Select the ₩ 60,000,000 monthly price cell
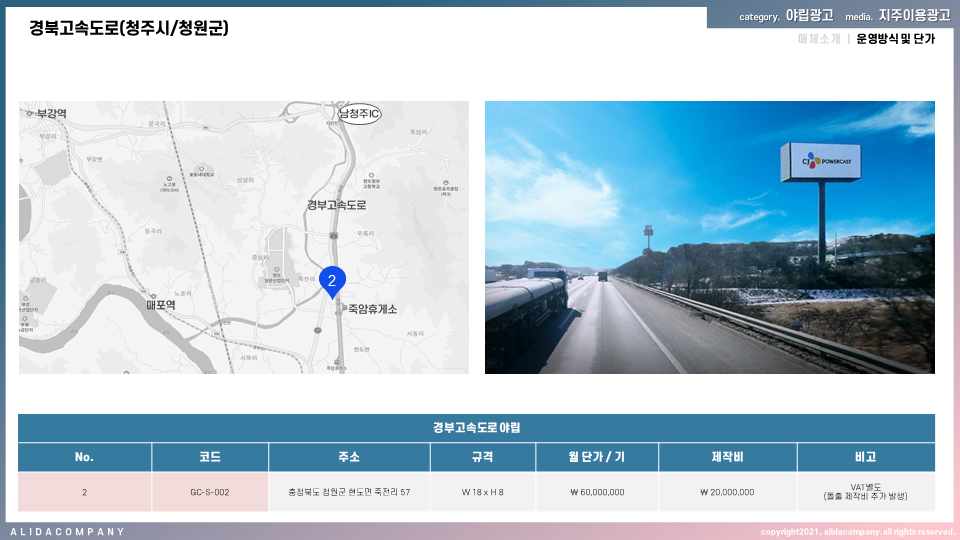The height and width of the screenshot is (540, 960). click(x=596, y=492)
